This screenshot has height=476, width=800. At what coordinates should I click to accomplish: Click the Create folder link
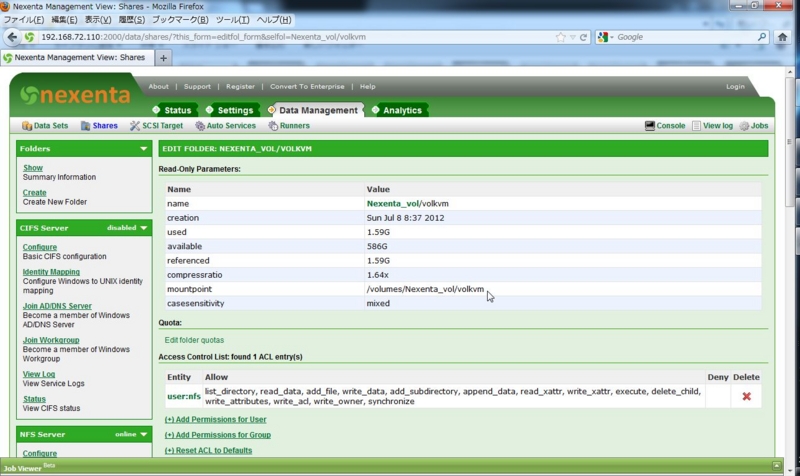point(34,193)
